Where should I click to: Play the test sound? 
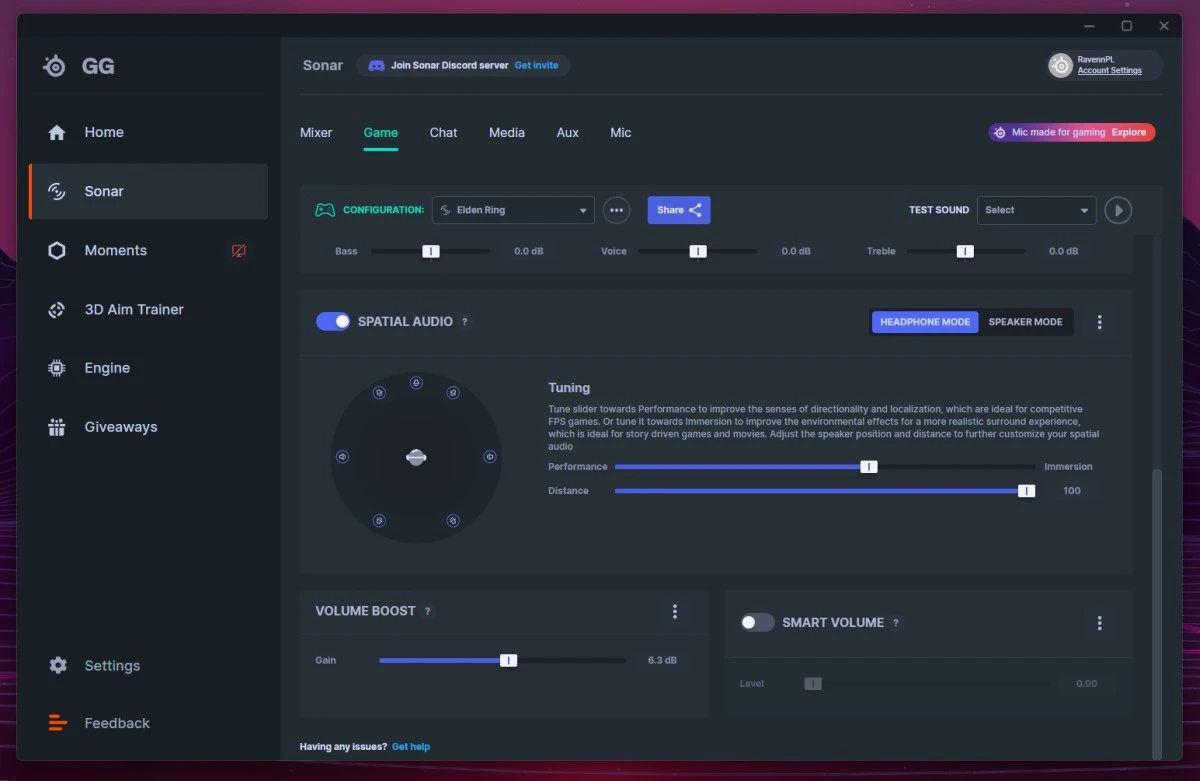pyautogui.click(x=1118, y=210)
